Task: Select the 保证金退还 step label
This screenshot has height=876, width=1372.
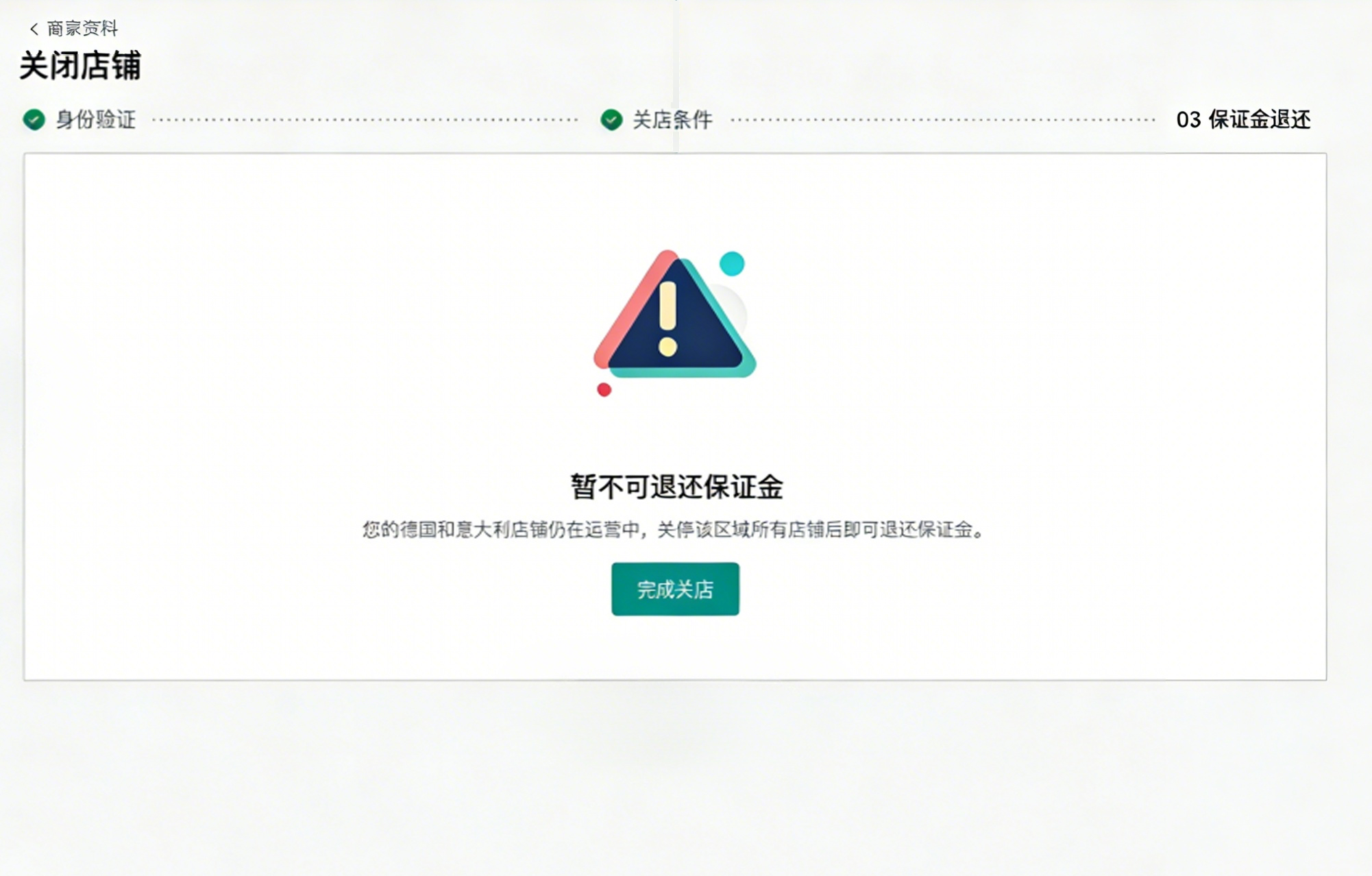Action: (x=1259, y=120)
